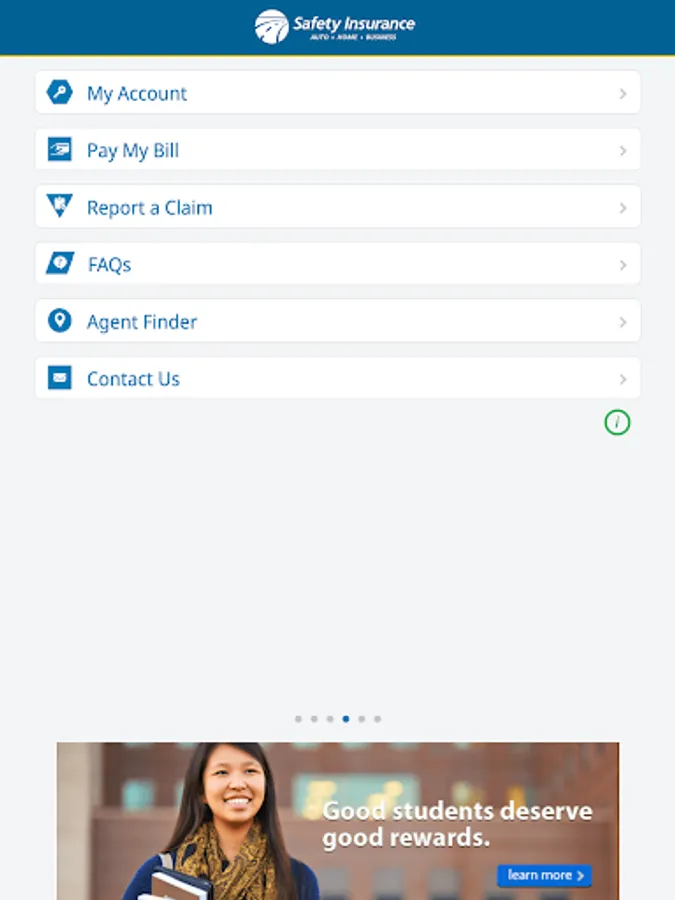Tap the Pay My Bill payment icon
This screenshot has height=900, width=675.
59,149
